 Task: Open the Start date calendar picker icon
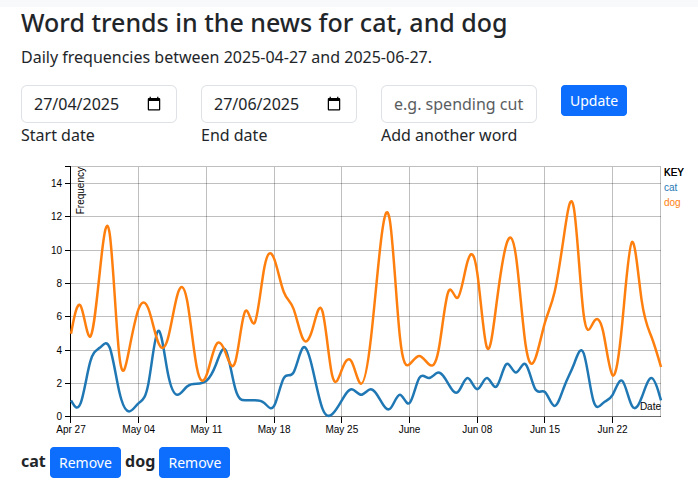(154, 104)
